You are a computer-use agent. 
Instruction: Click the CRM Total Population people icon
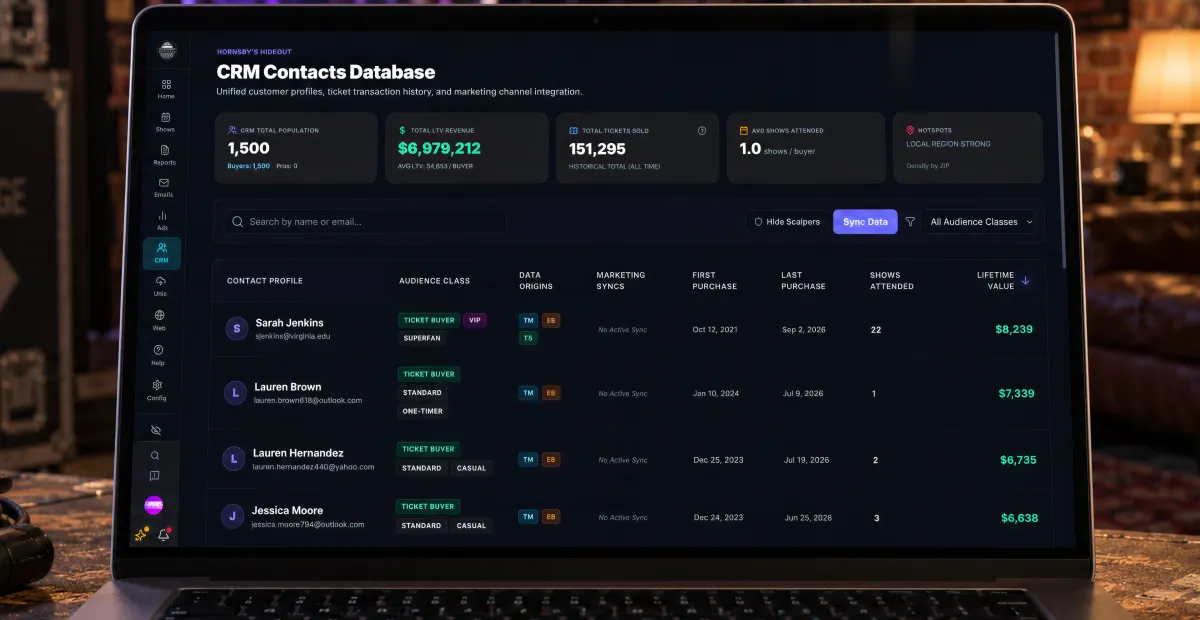pyautogui.click(x=233, y=130)
